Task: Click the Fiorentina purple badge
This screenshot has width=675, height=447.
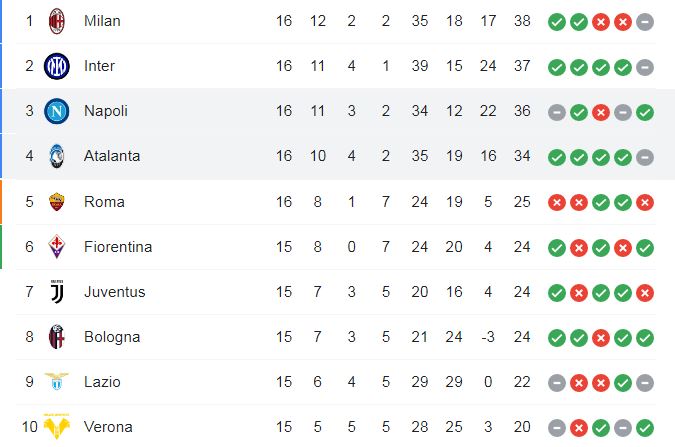Action: pos(56,246)
